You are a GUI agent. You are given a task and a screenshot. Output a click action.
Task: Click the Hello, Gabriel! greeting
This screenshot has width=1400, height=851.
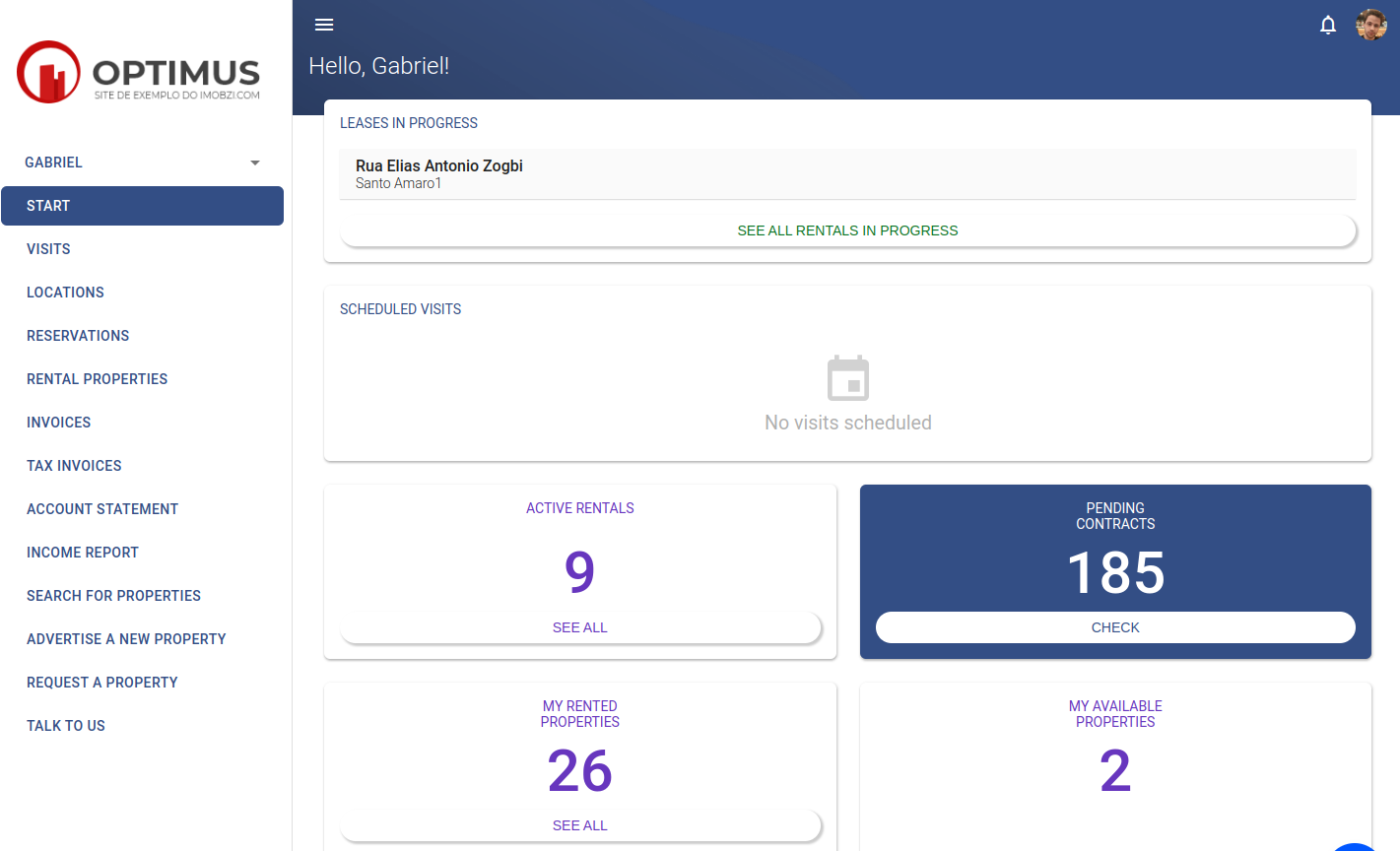(379, 66)
